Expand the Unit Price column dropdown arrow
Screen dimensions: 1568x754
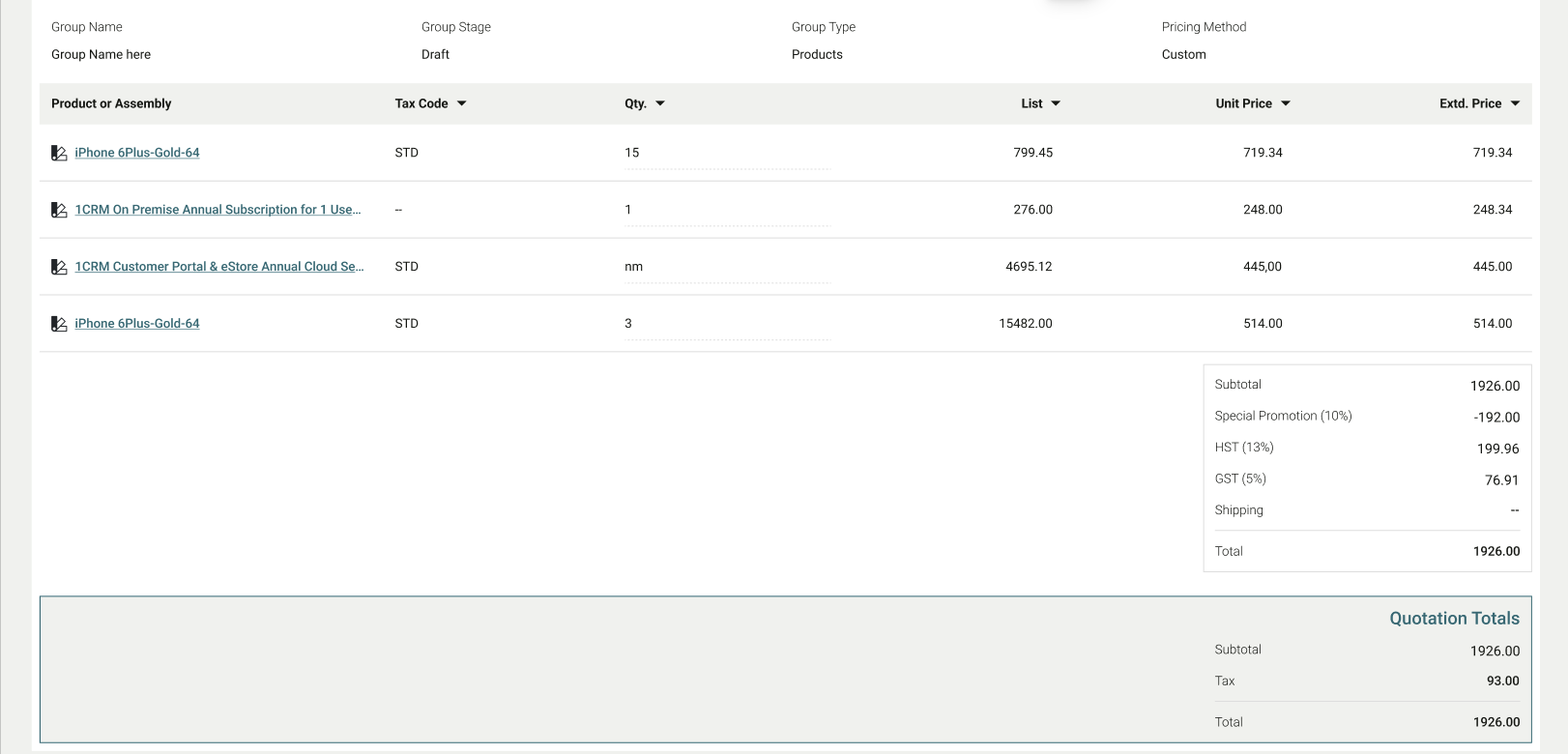[x=1286, y=103]
